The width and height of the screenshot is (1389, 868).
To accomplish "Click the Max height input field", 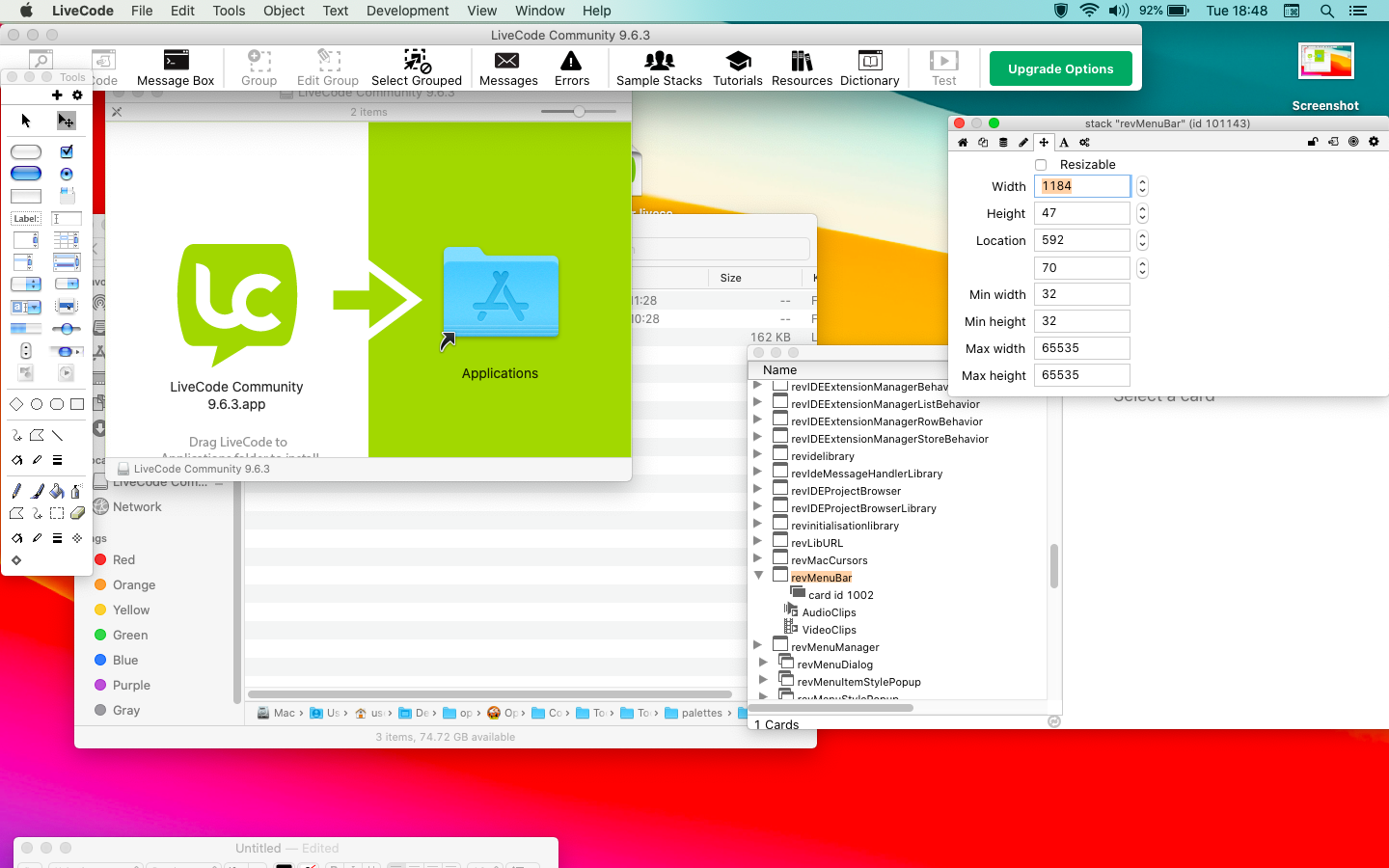I will click(1082, 375).
